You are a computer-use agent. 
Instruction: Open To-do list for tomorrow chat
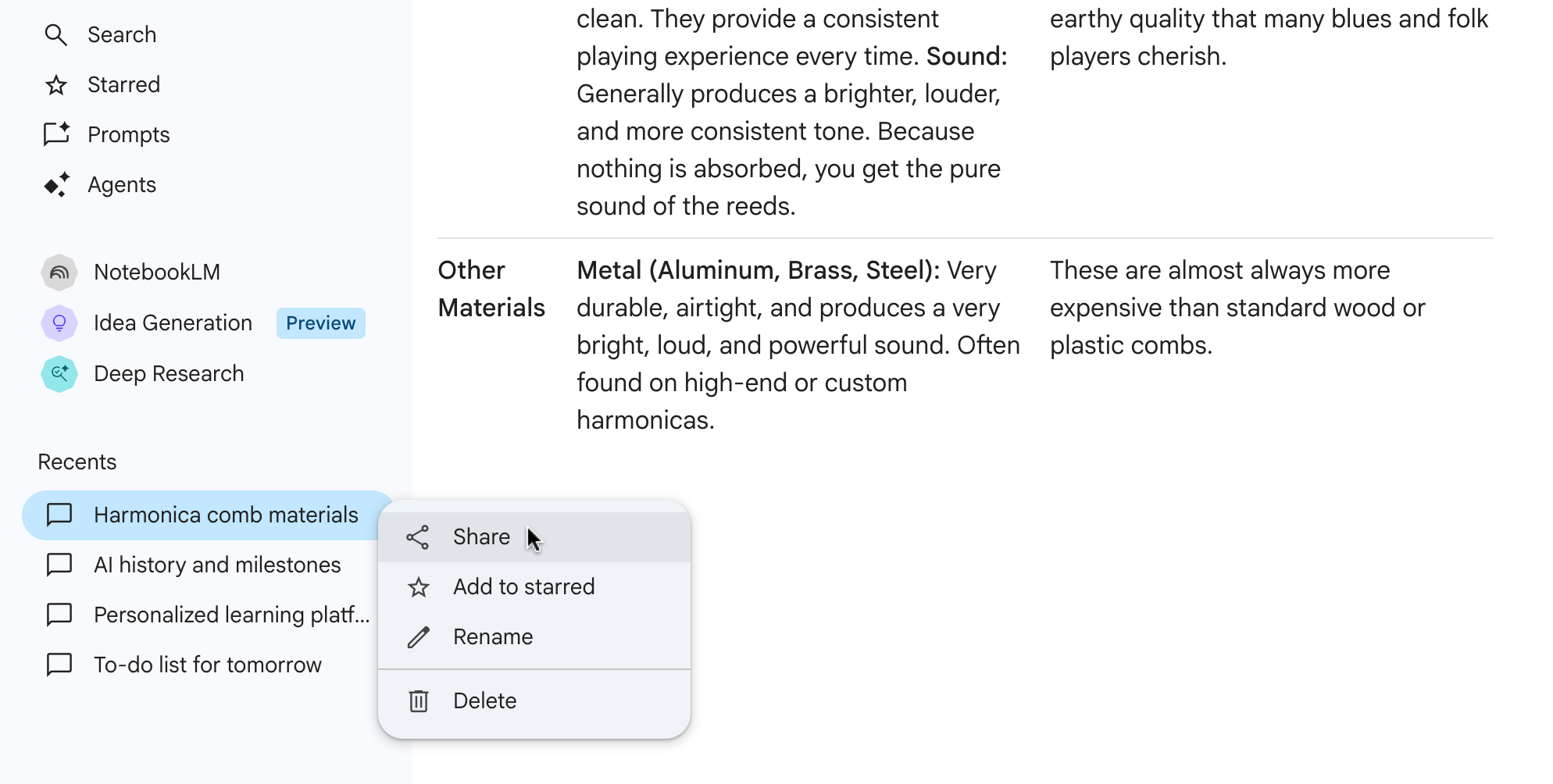point(207,665)
